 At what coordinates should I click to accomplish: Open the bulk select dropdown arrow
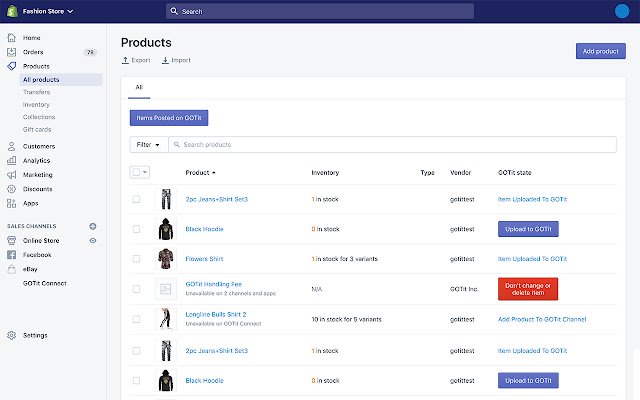click(145, 172)
